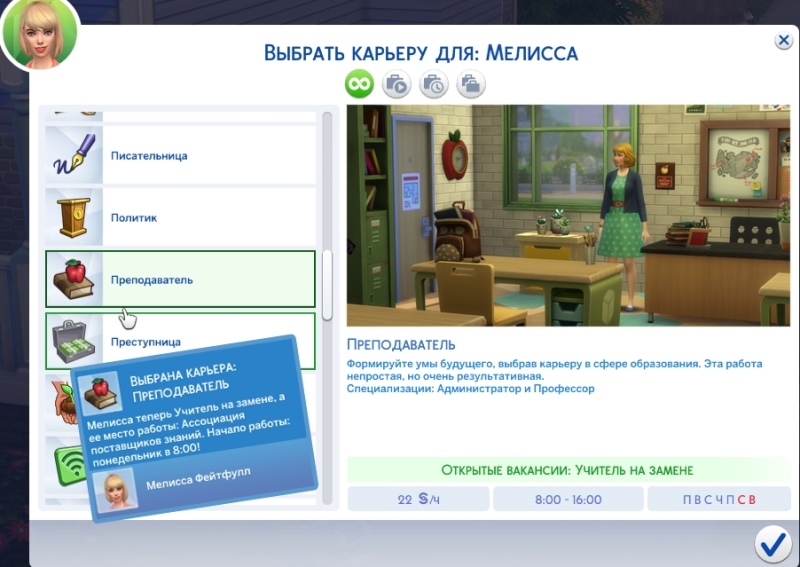Filter careers by multiple briefcases icon
The width and height of the screenshot is (800, 567).
[471, 84]
